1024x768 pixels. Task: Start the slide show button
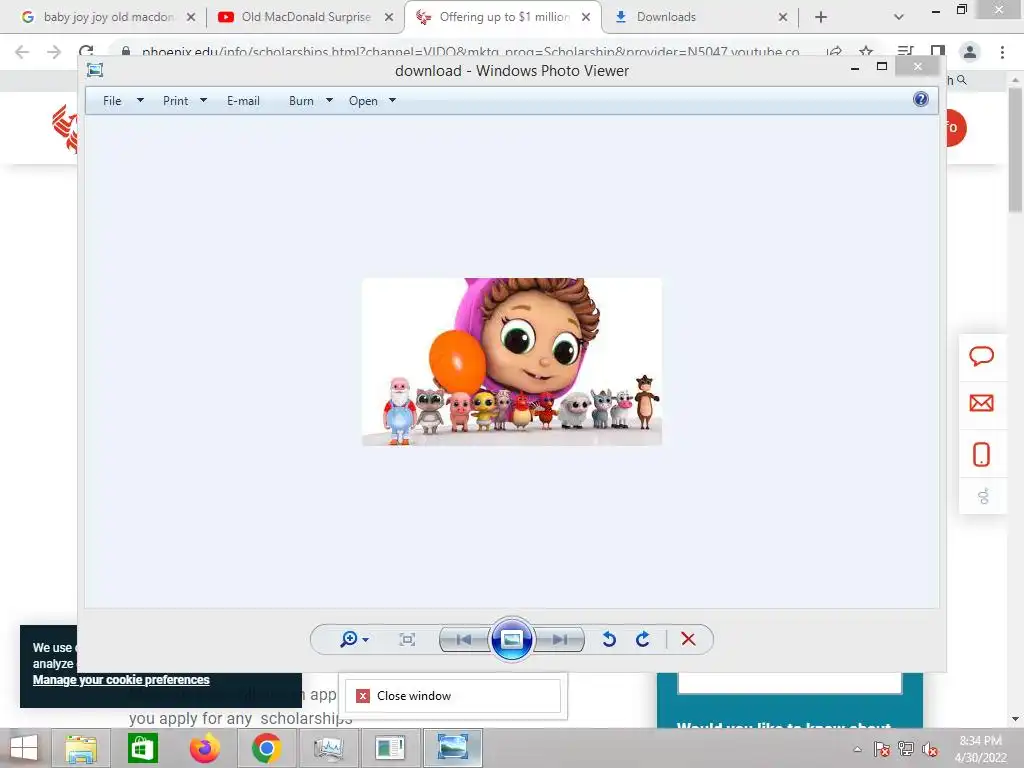(511, 639)
